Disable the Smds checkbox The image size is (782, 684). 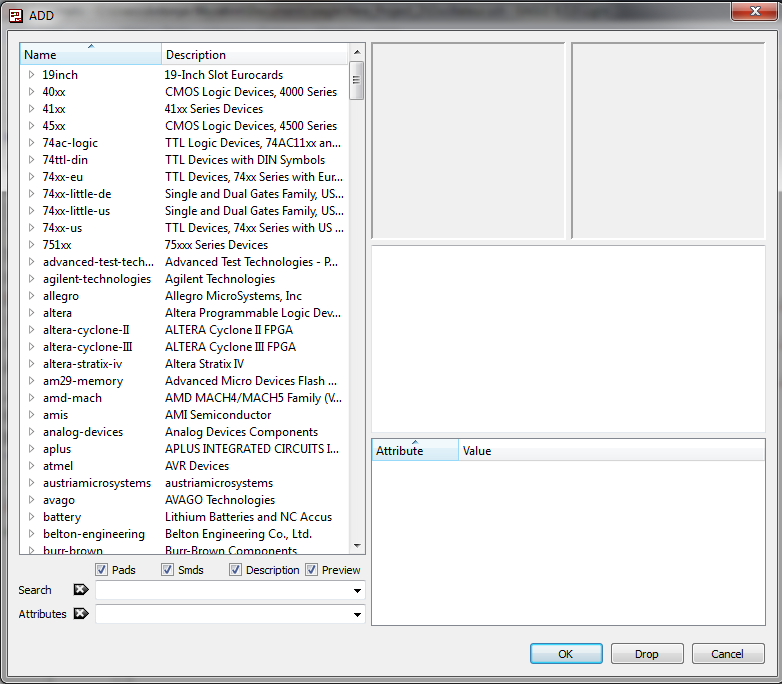pyautogui.click(x=167, y=570)
